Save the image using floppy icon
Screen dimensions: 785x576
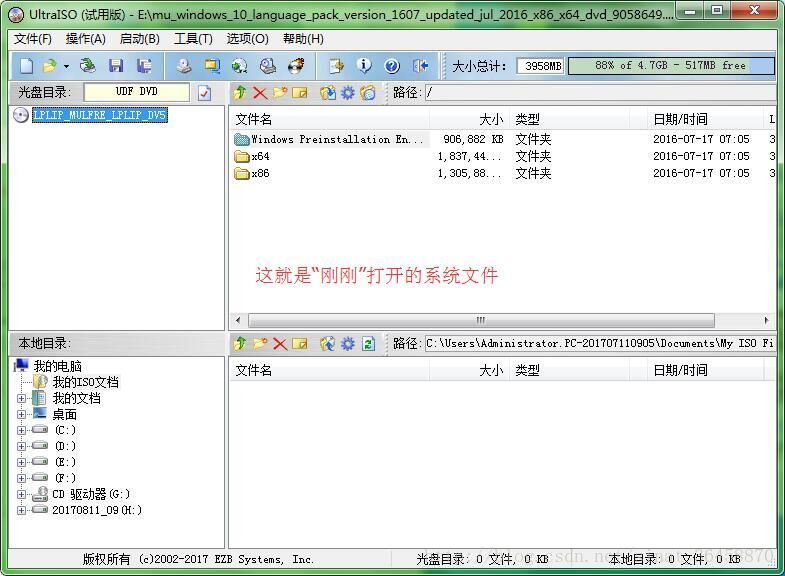(x=116, y=66)
